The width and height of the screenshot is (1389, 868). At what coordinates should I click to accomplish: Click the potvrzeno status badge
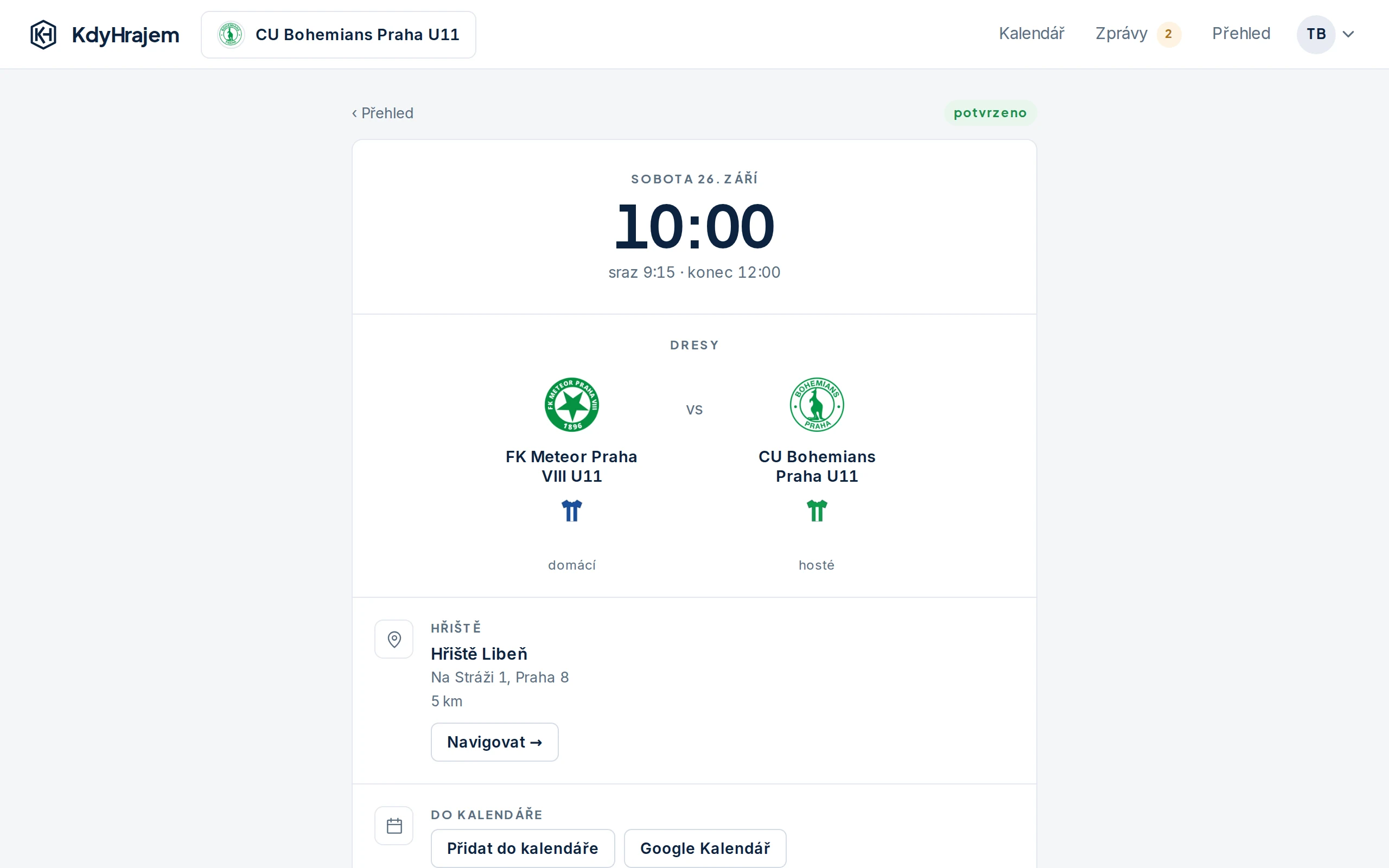pyautogui.click(x=990, y=113)
